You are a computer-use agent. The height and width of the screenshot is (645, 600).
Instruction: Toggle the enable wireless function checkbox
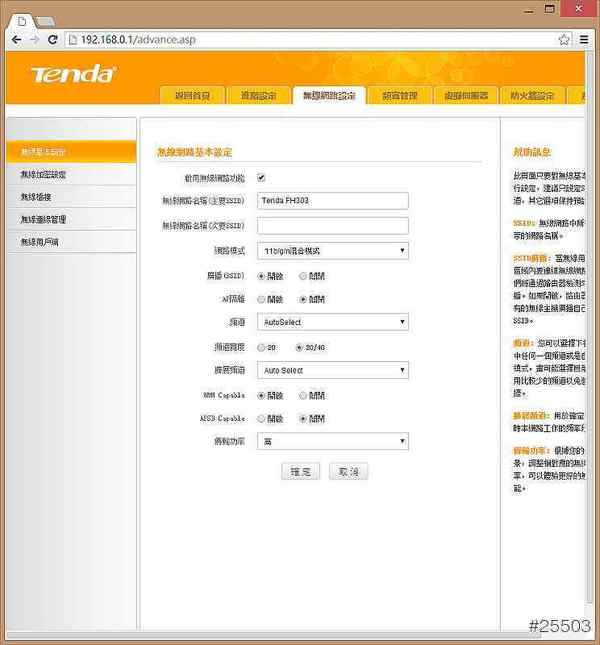(262, 177)
